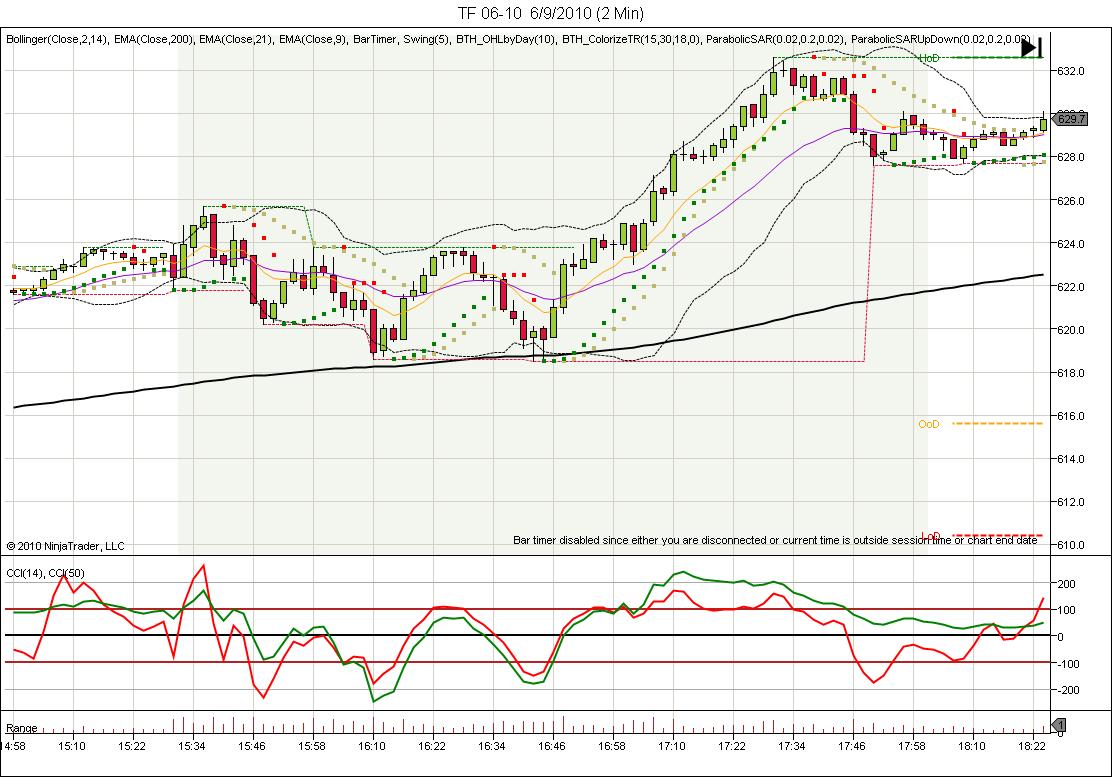
Task: Select the EMA(Close,200) indicator label
Action: [x=154, y=39]
